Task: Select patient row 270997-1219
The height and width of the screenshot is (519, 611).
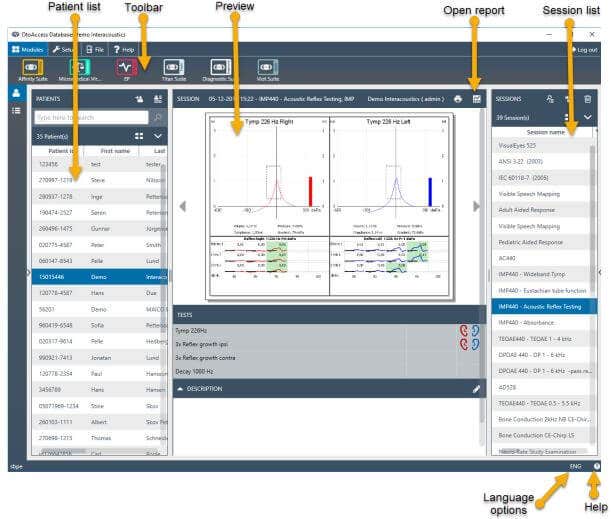Action: tap(99, 180)
